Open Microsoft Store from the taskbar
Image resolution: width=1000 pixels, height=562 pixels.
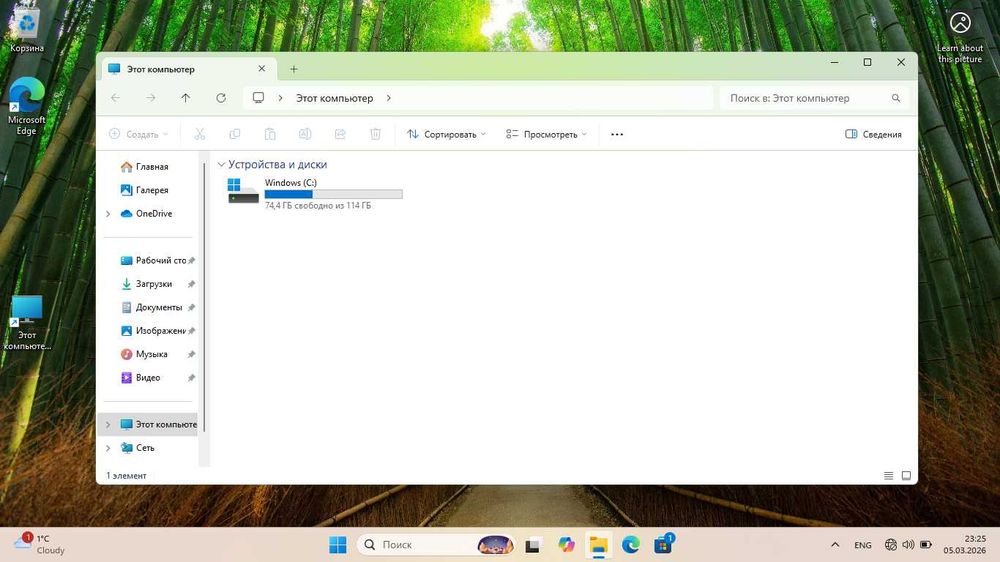click(663, 544)
